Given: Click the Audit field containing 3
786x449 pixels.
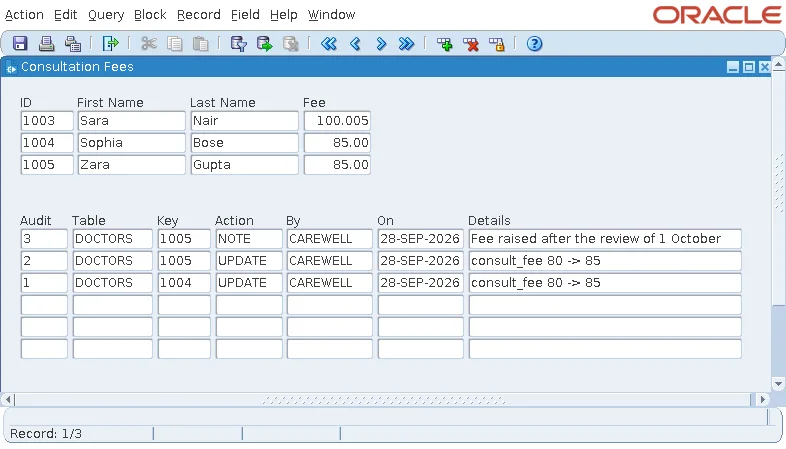Looking at the screenshot, I should pyautogui.click(x=44, y=239).
